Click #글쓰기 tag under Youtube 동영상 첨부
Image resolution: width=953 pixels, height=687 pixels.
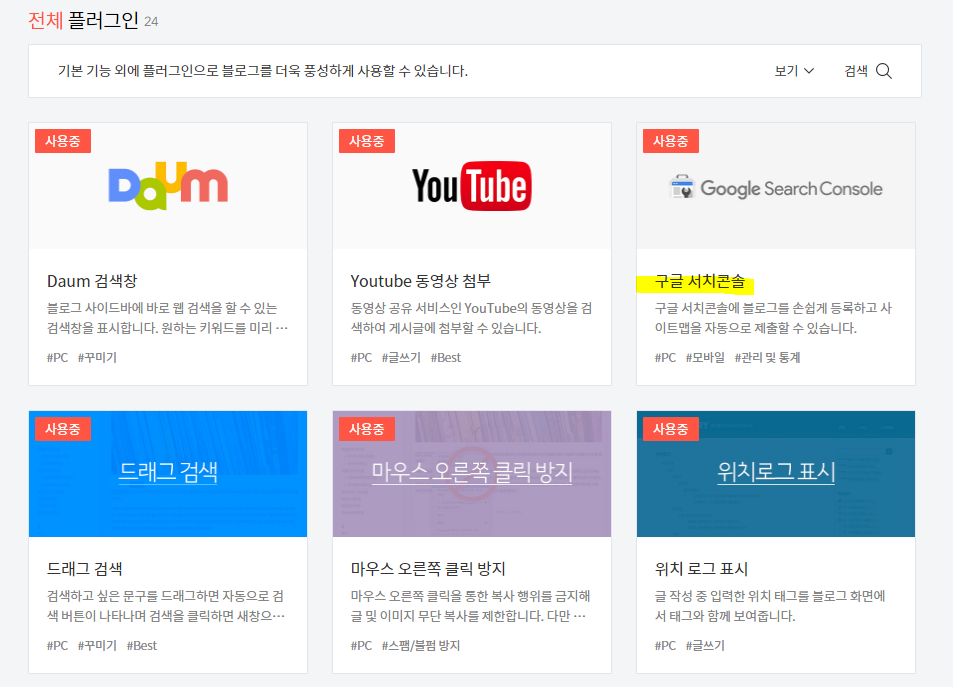pyautogui.click(x=401, y=357)
